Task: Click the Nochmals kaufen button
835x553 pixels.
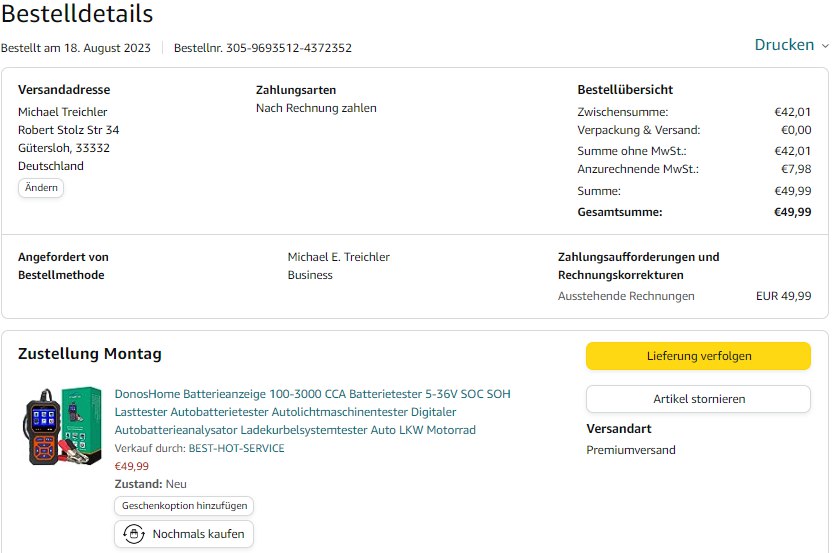Action: click(184, 534)
